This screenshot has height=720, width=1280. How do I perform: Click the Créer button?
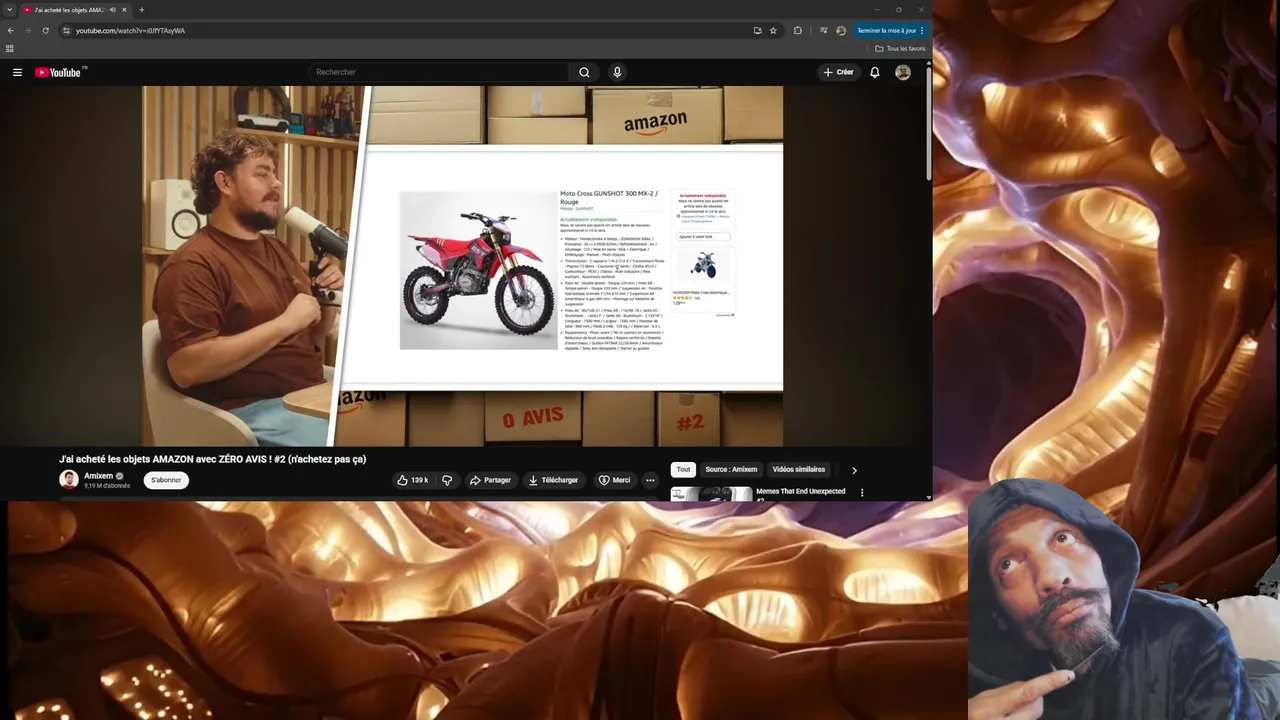tap(838, 72)
